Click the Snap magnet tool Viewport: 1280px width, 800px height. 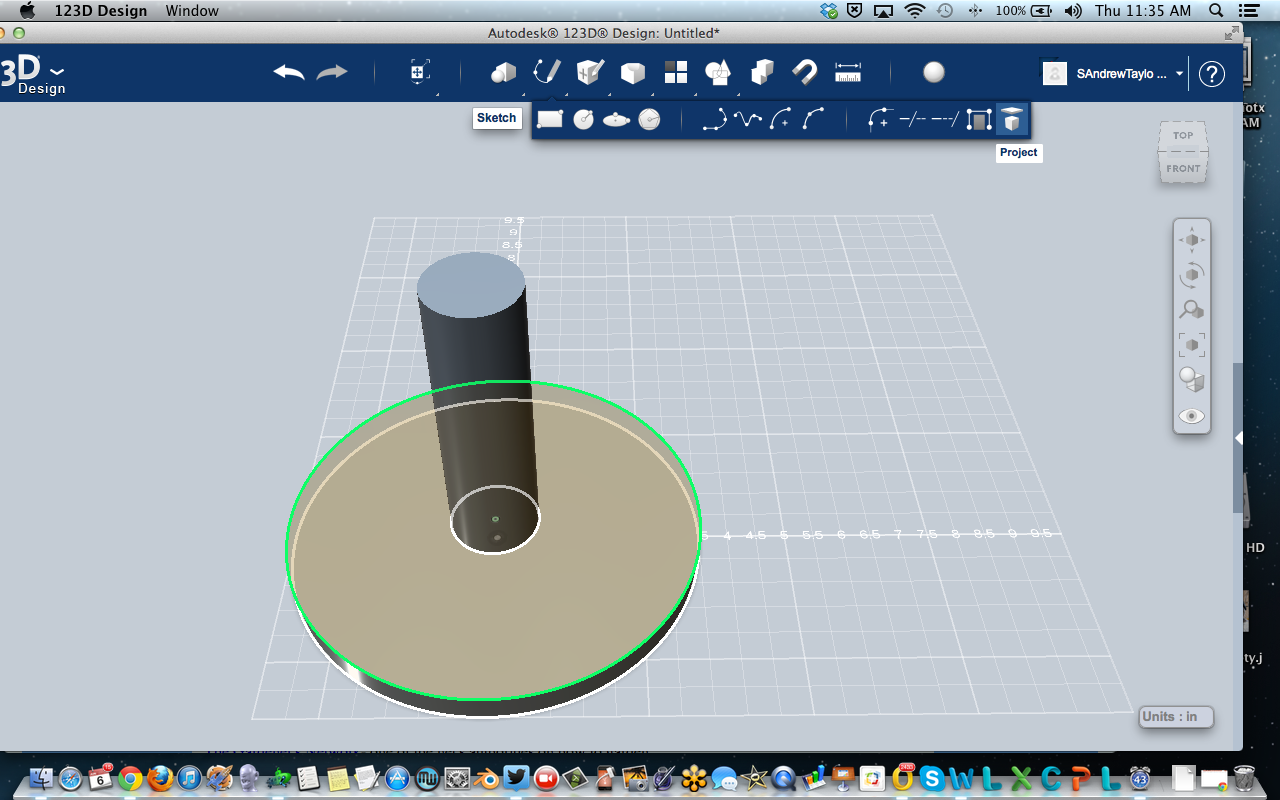(805, 72)
